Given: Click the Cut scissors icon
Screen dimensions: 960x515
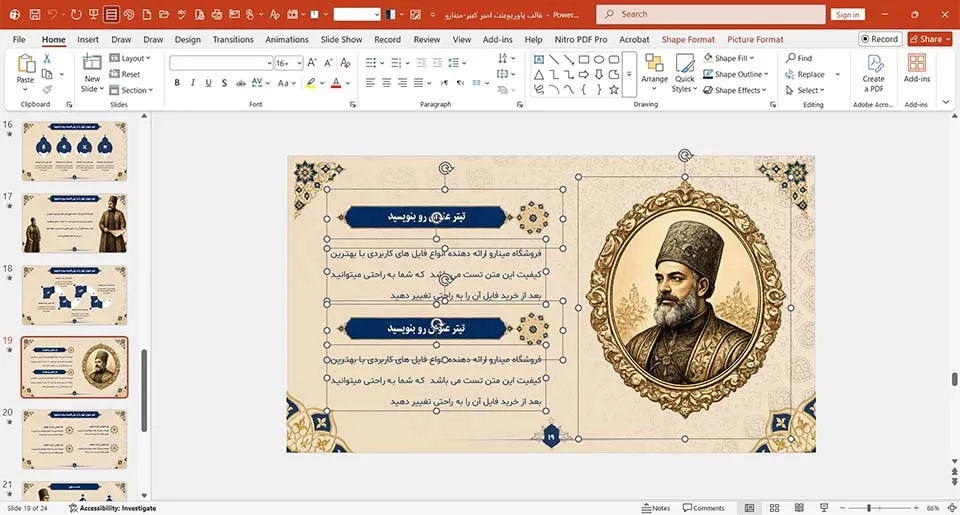Looking at the screenshot, I should (47, 59).
